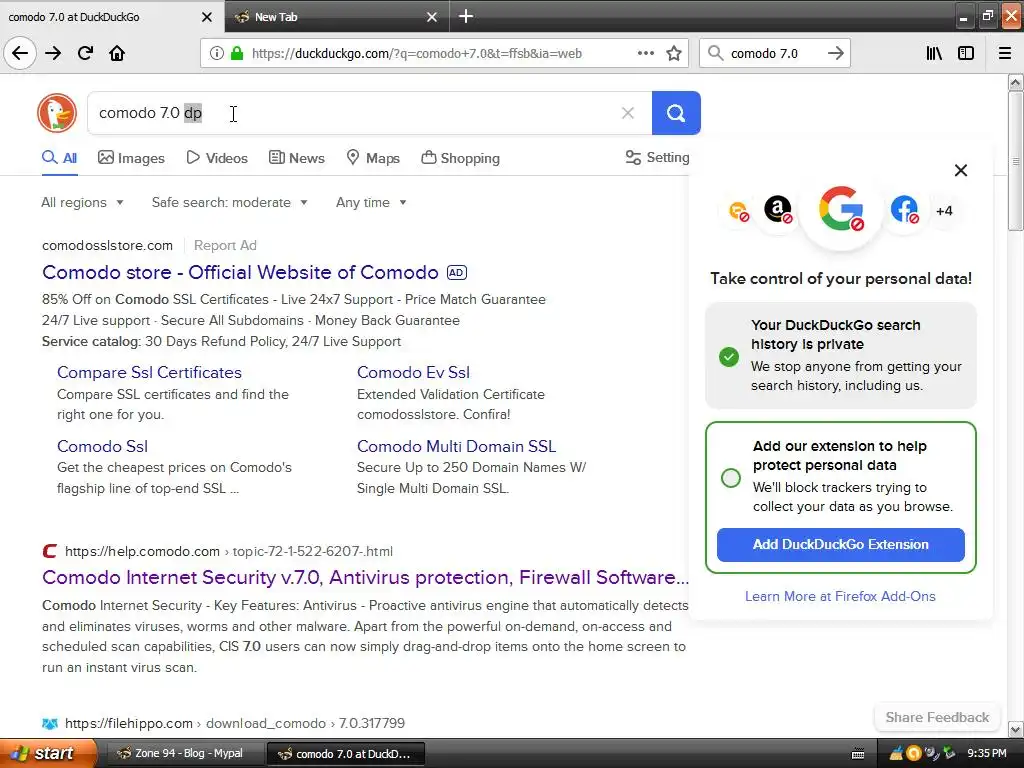The height and width of the screenshot is (768, 1024).
Task: Click the scrollbar down arrow
Action: [x=1016, y=729]
